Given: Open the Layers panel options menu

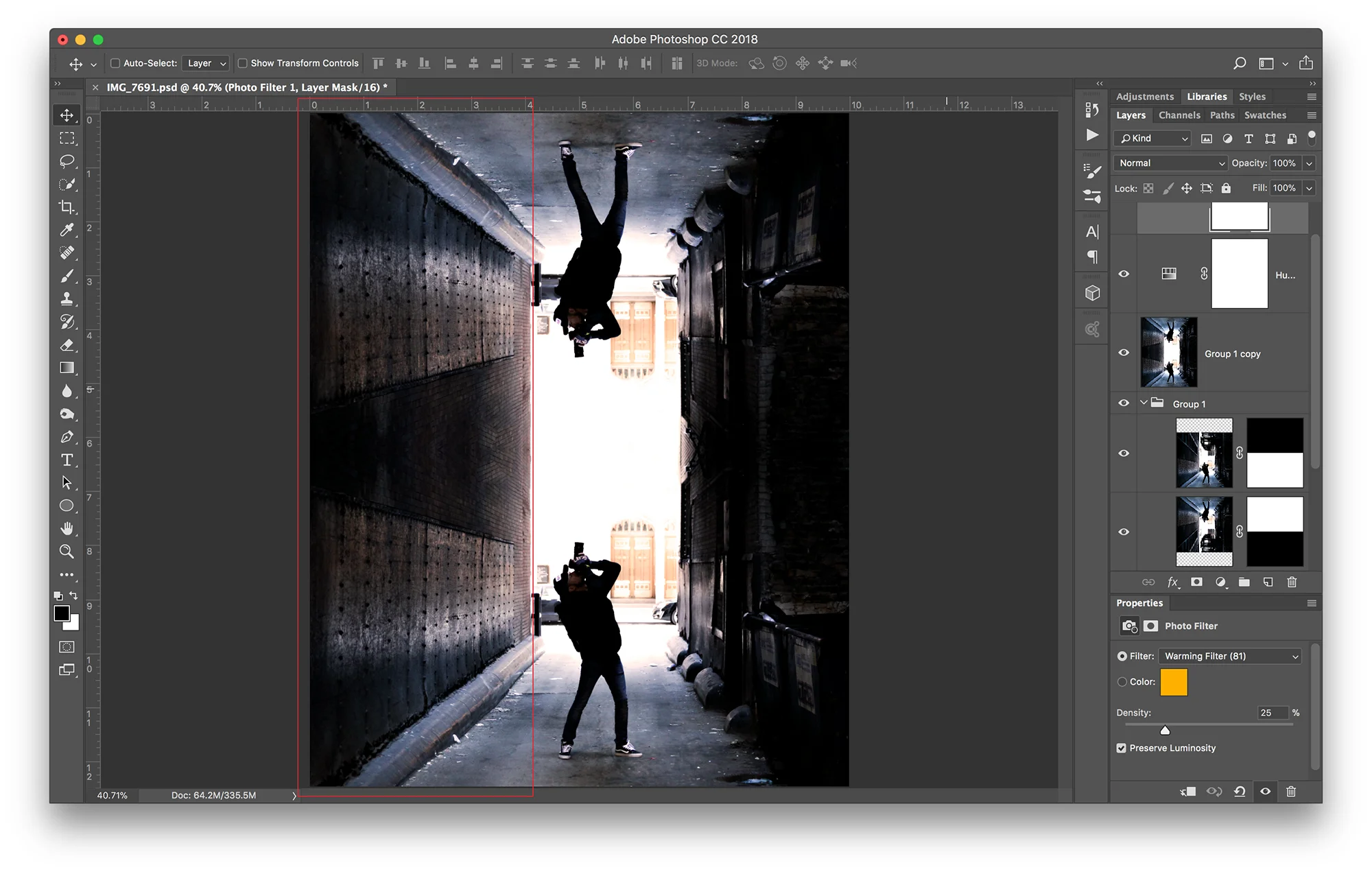Looking at the screenshot, I should coord(1312,115).
